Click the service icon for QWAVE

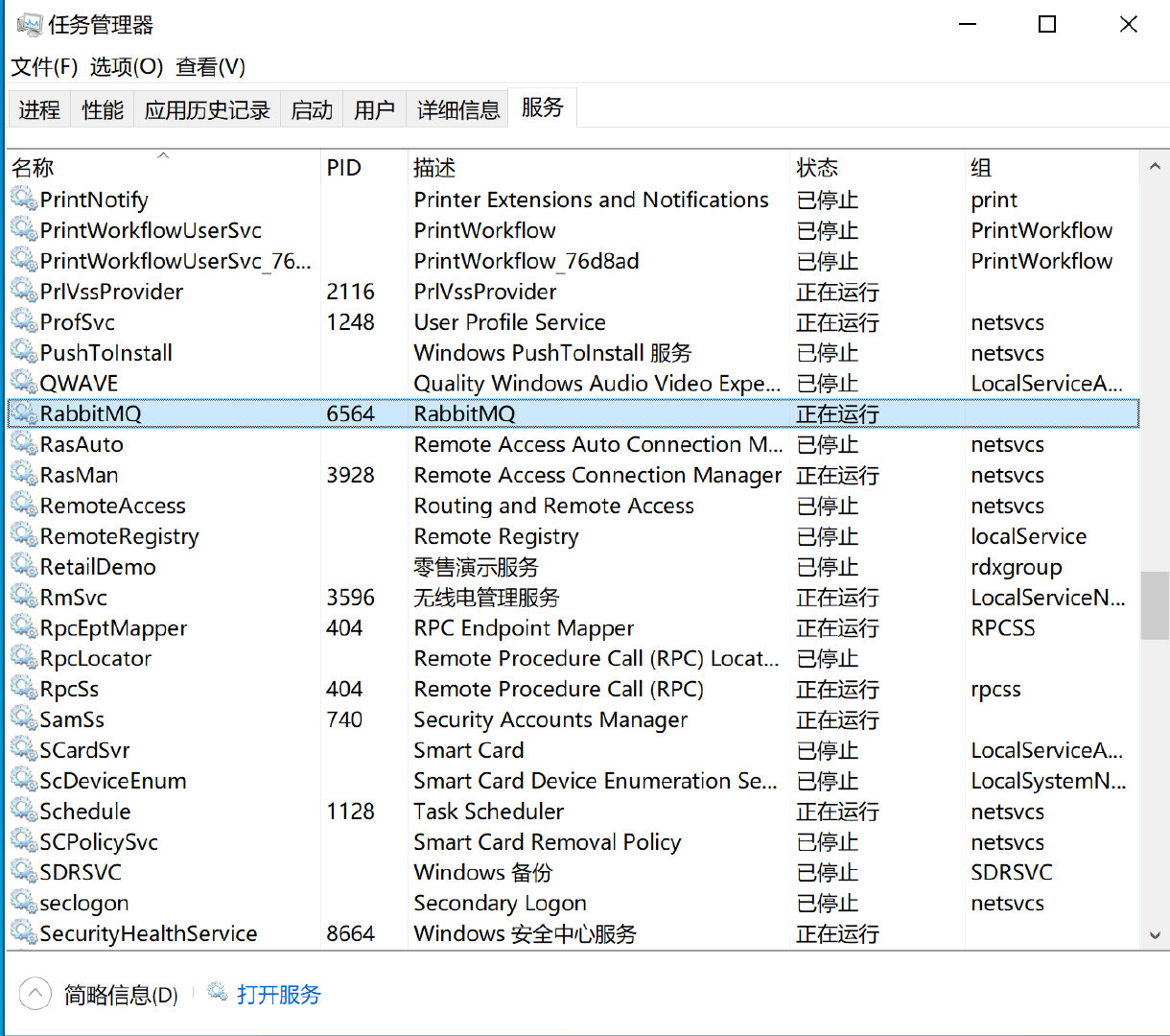pyautogui.click(x=24, y=384)
